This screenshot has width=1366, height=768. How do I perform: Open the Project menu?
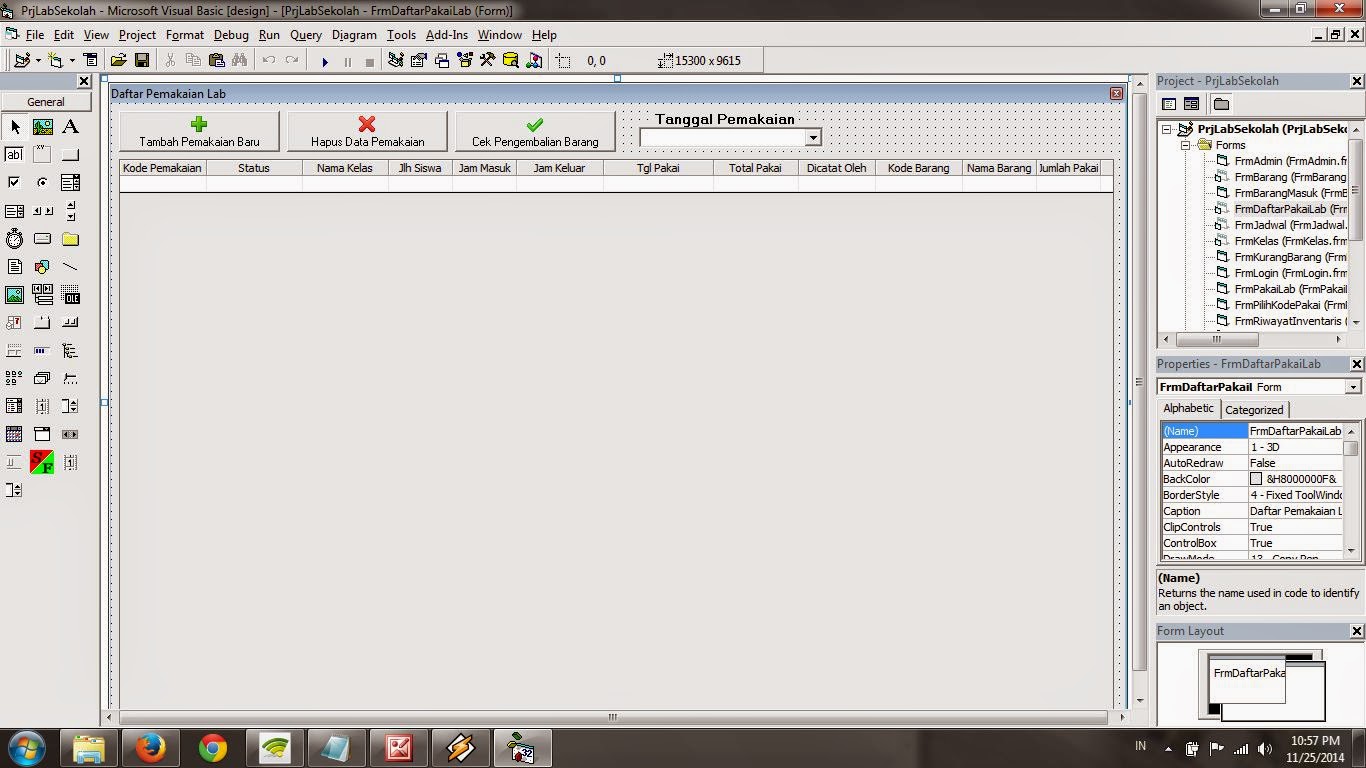[x=137, y=34]
